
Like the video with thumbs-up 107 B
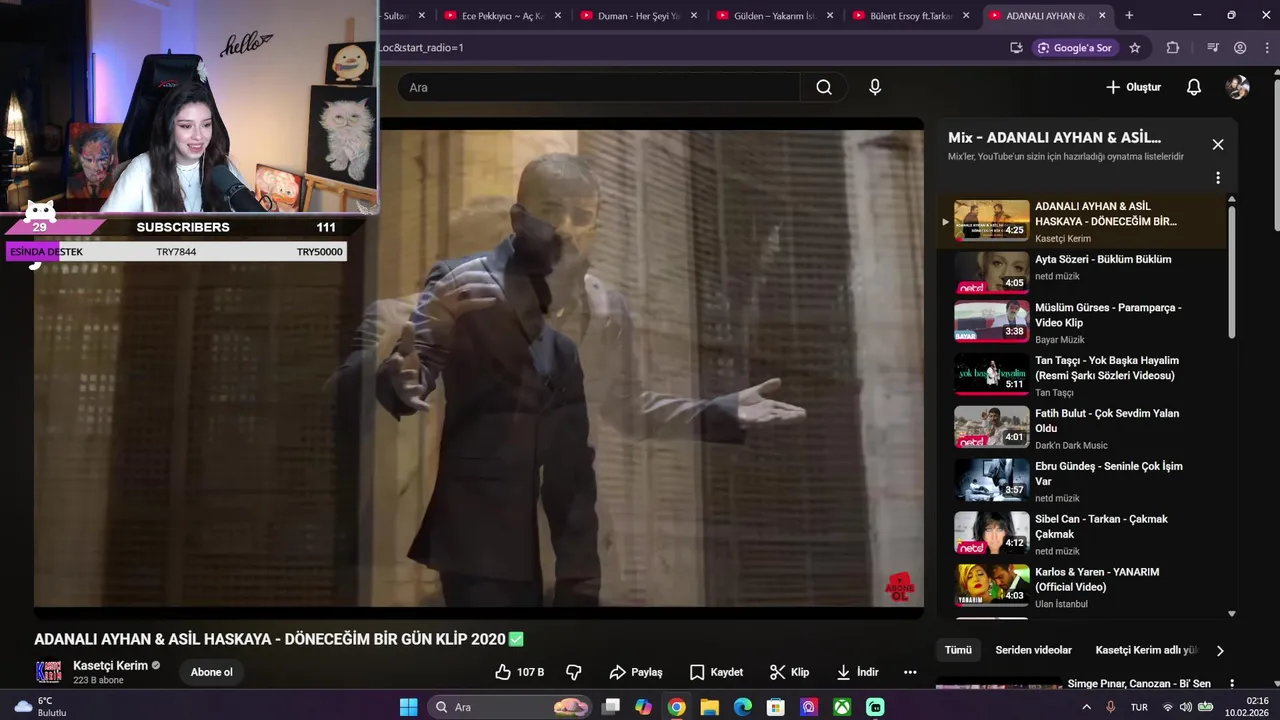tap(520, 672)
